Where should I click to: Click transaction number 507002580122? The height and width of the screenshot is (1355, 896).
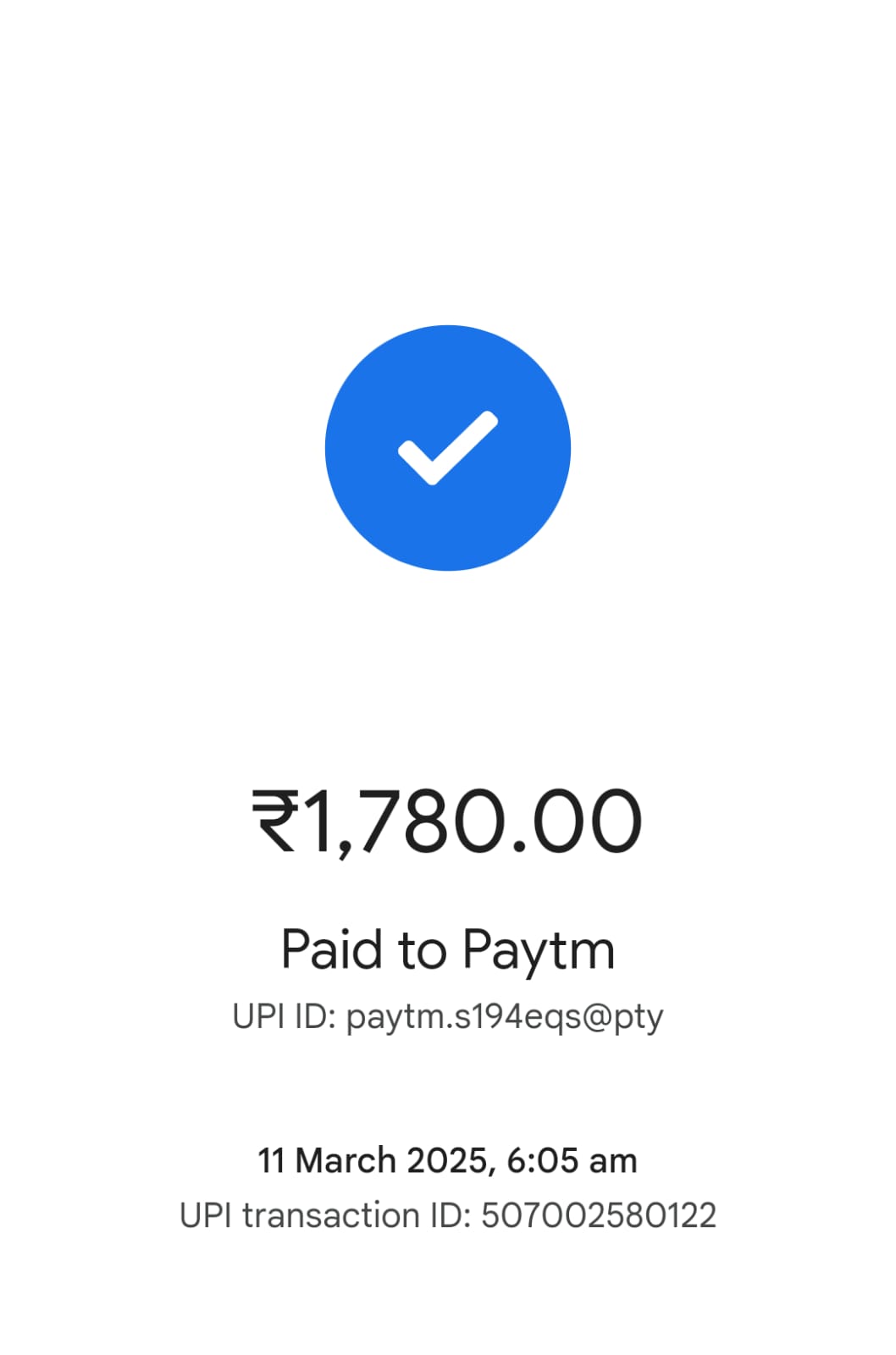[x=599, y=1215]
